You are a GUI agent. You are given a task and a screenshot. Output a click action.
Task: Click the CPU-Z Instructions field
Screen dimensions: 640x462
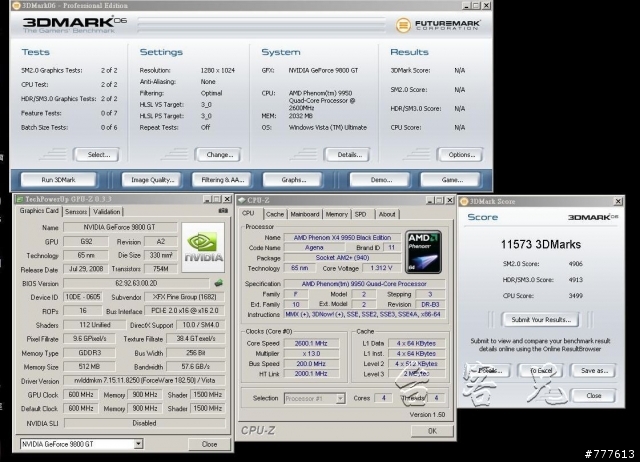pos(364,314)
